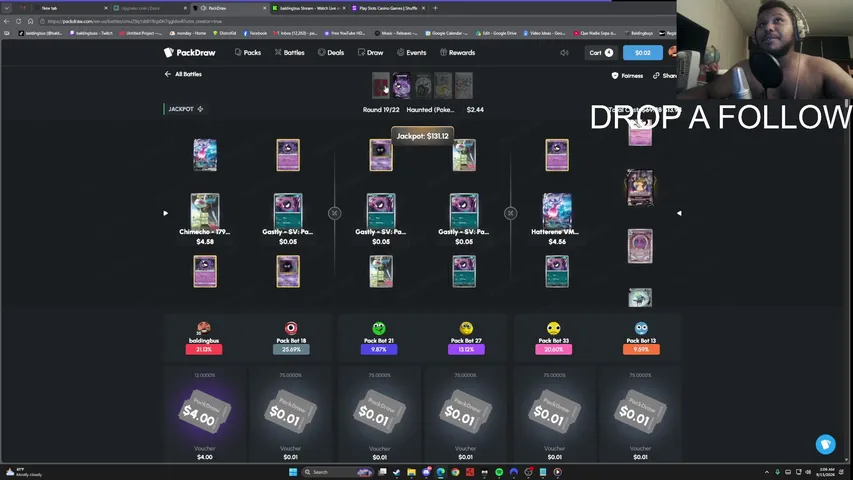Screen dimensions: 853x480
Task: Click the $4.00 voucher ticket
Action: pyautogui.click(x=205, y=412)
